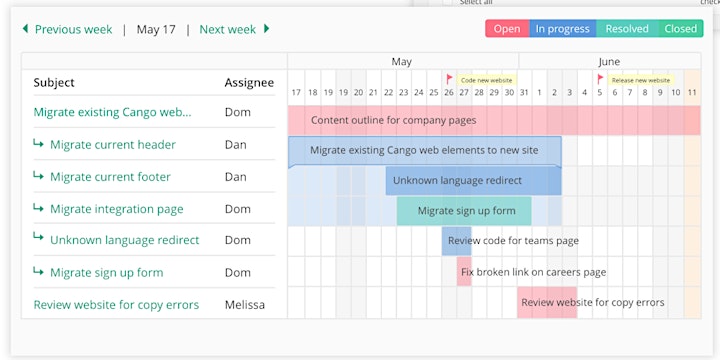Click subtask arrow icon beside Migrate sign up form
Viewport: 720px width, 360px height.
(38, 271)
